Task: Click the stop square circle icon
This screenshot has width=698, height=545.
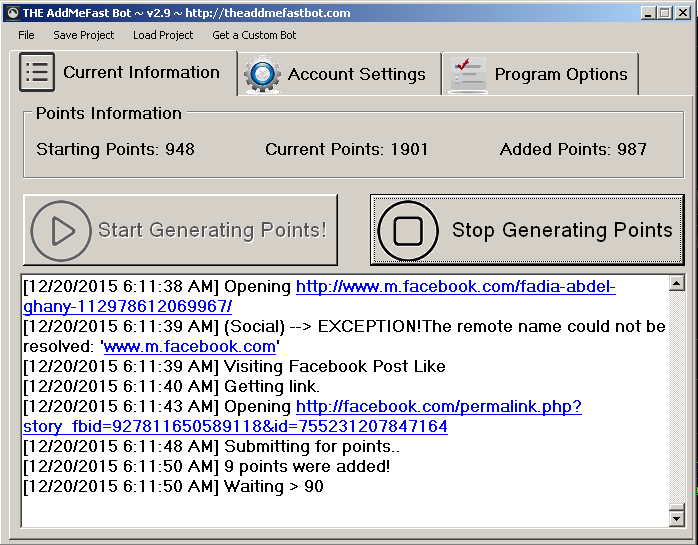Action: click(408, 231)
